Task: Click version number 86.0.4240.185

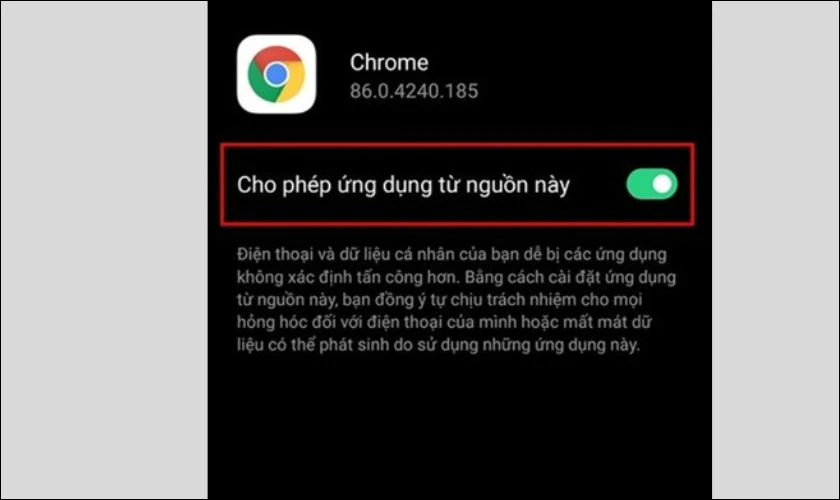Action: [x=414, y=91]
